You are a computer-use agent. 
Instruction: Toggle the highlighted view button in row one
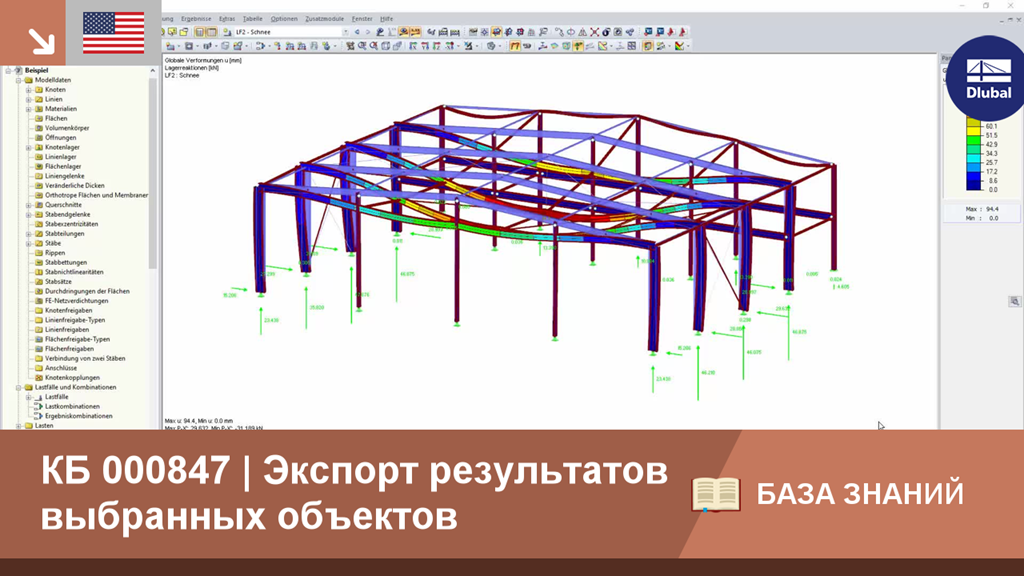pos(497,32)
